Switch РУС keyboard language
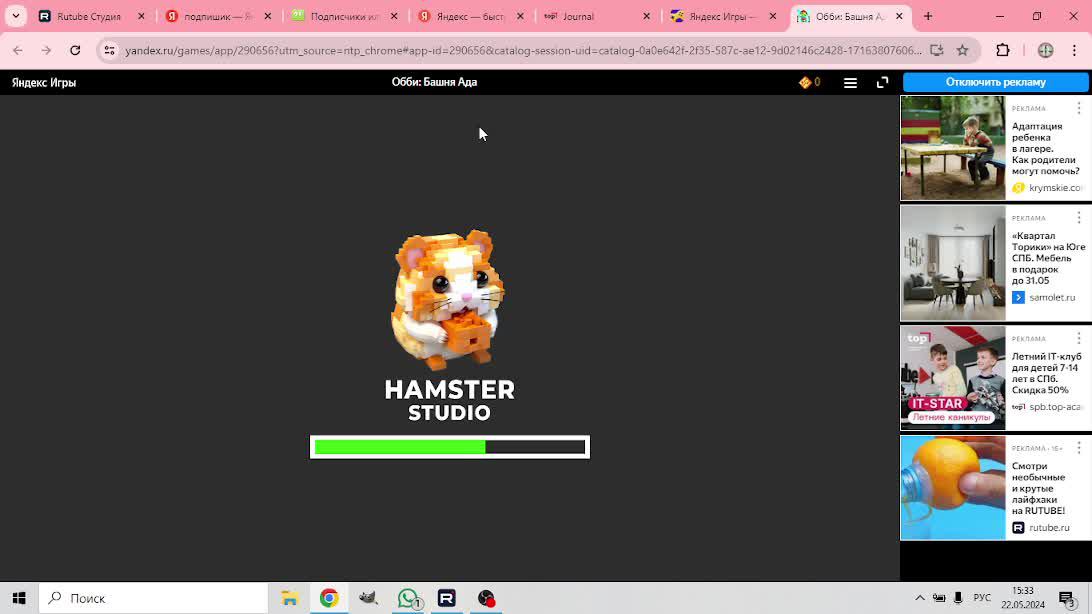Image resolution: width=1092 pixels, height=614 pixels. click(982, 598)
